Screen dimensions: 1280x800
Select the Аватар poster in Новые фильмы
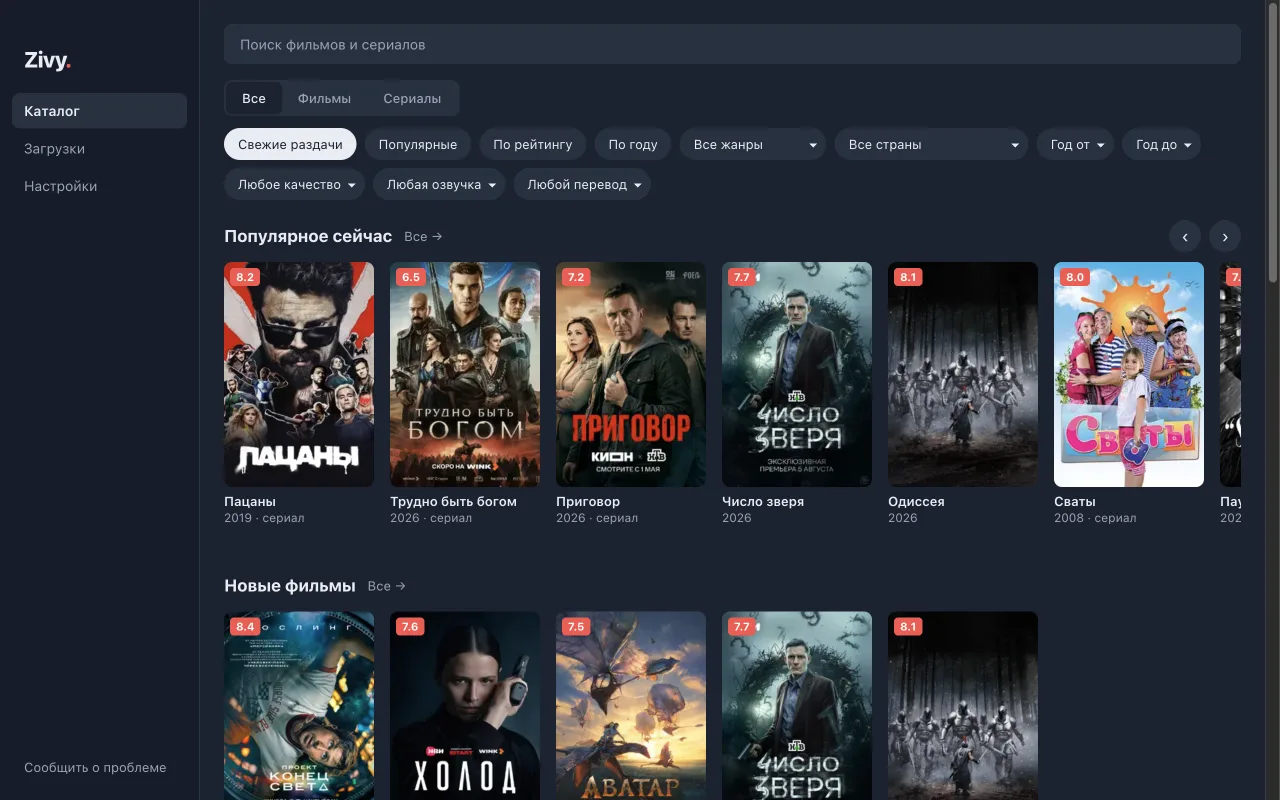[x=631, y=706]
